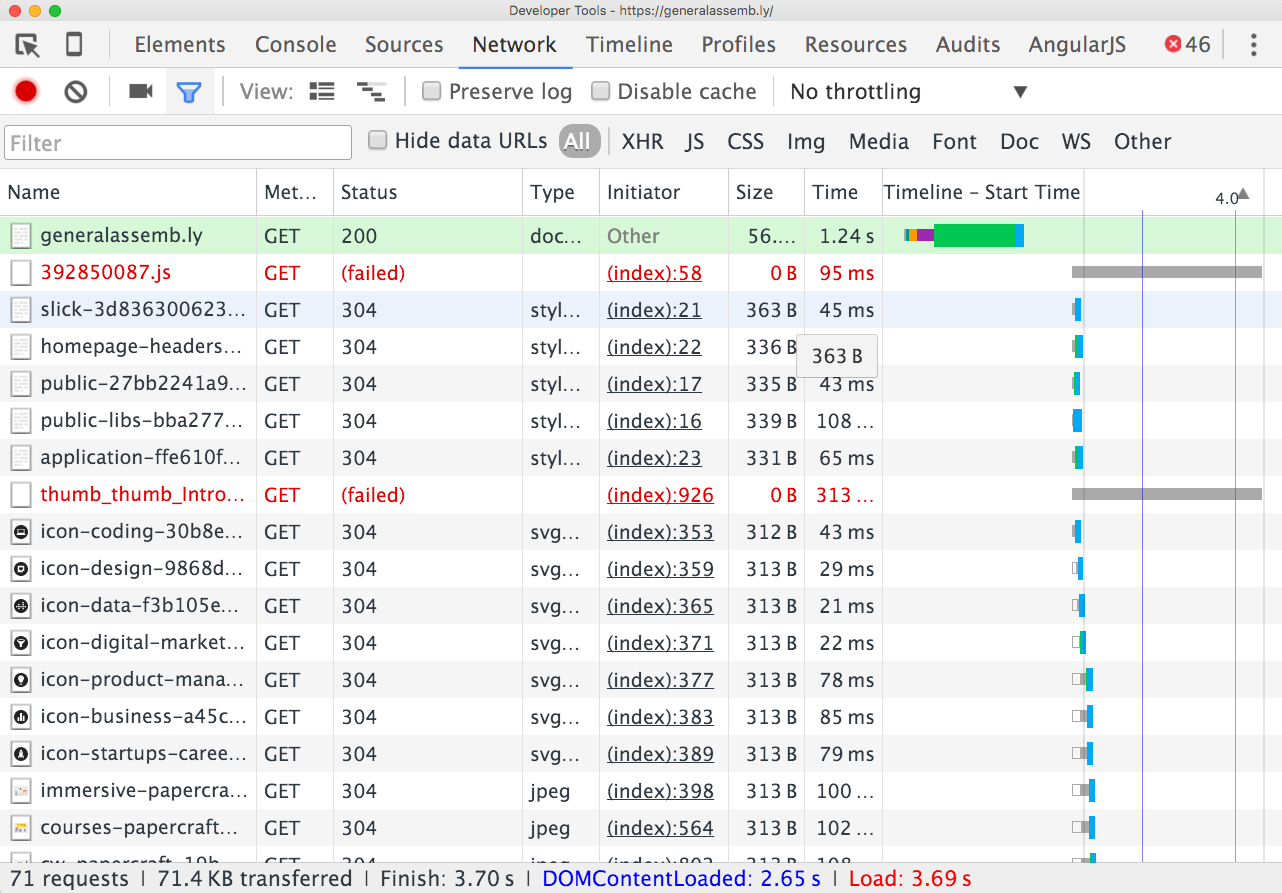The height and width of the screenshot is (893, 1282).
Task: Sort by Time column header
Action: click(x=843, y=192)
